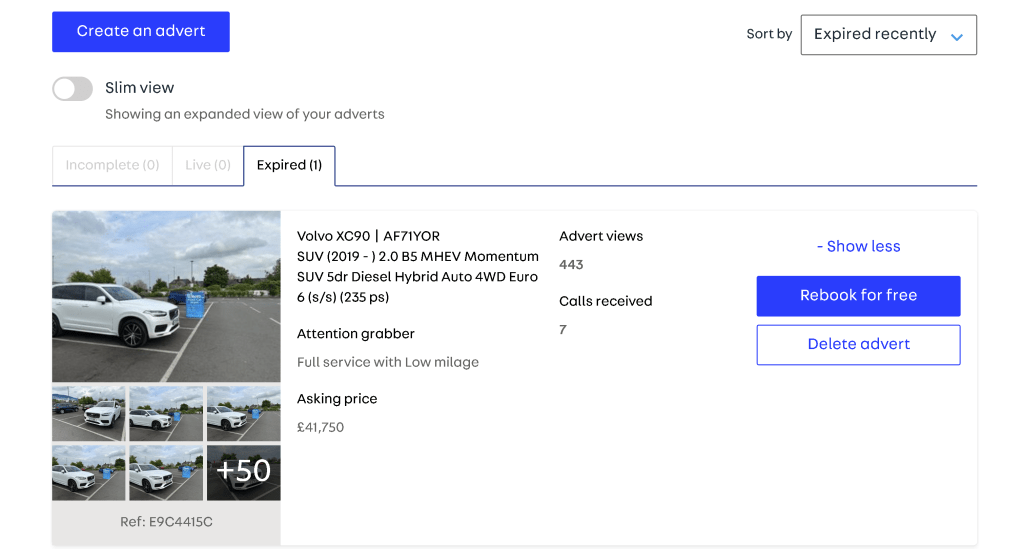
Task: Select the Expired (1) tab
Action: point(289,165)
